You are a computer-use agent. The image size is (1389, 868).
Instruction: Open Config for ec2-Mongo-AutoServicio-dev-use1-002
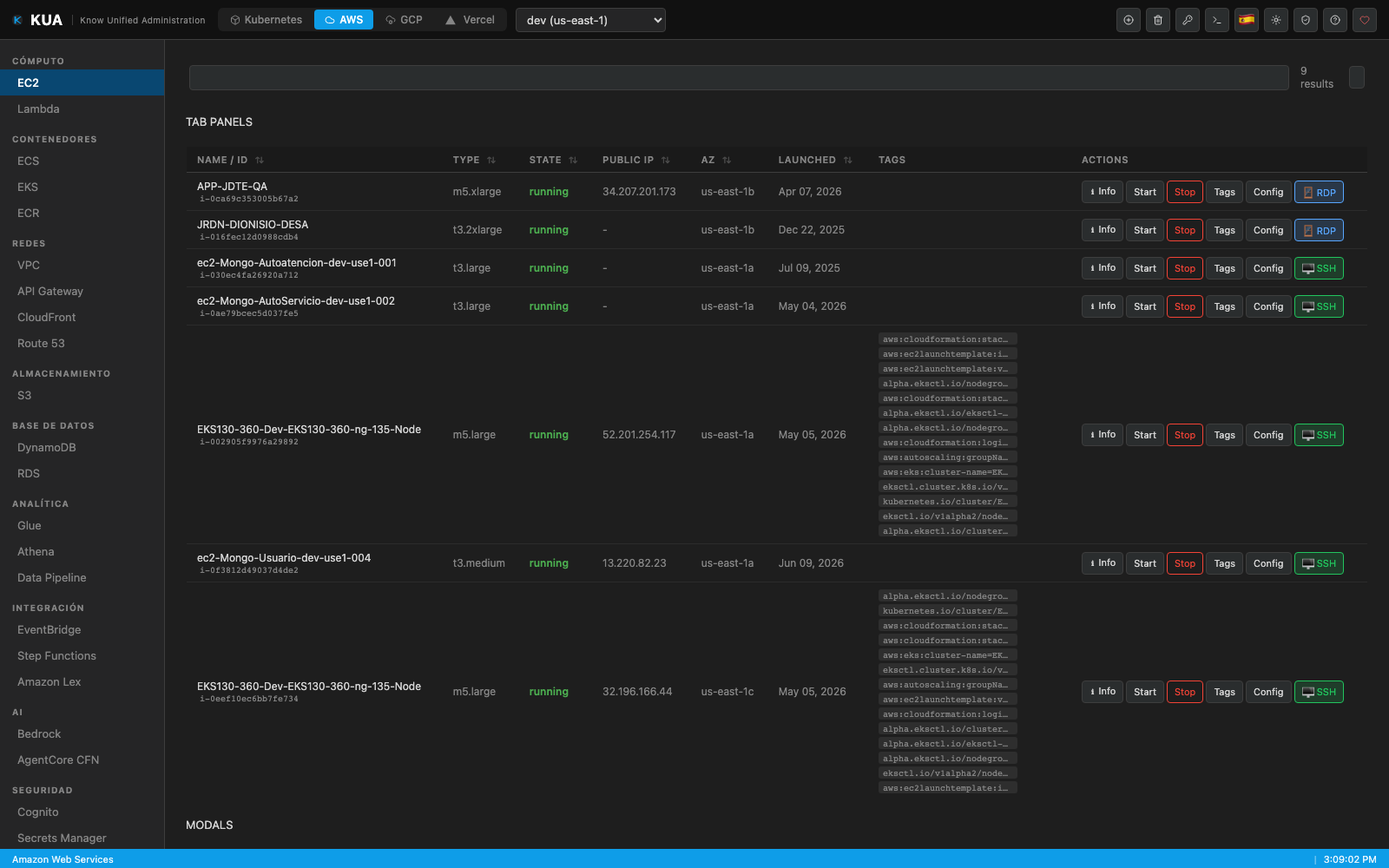point(1268,306)
